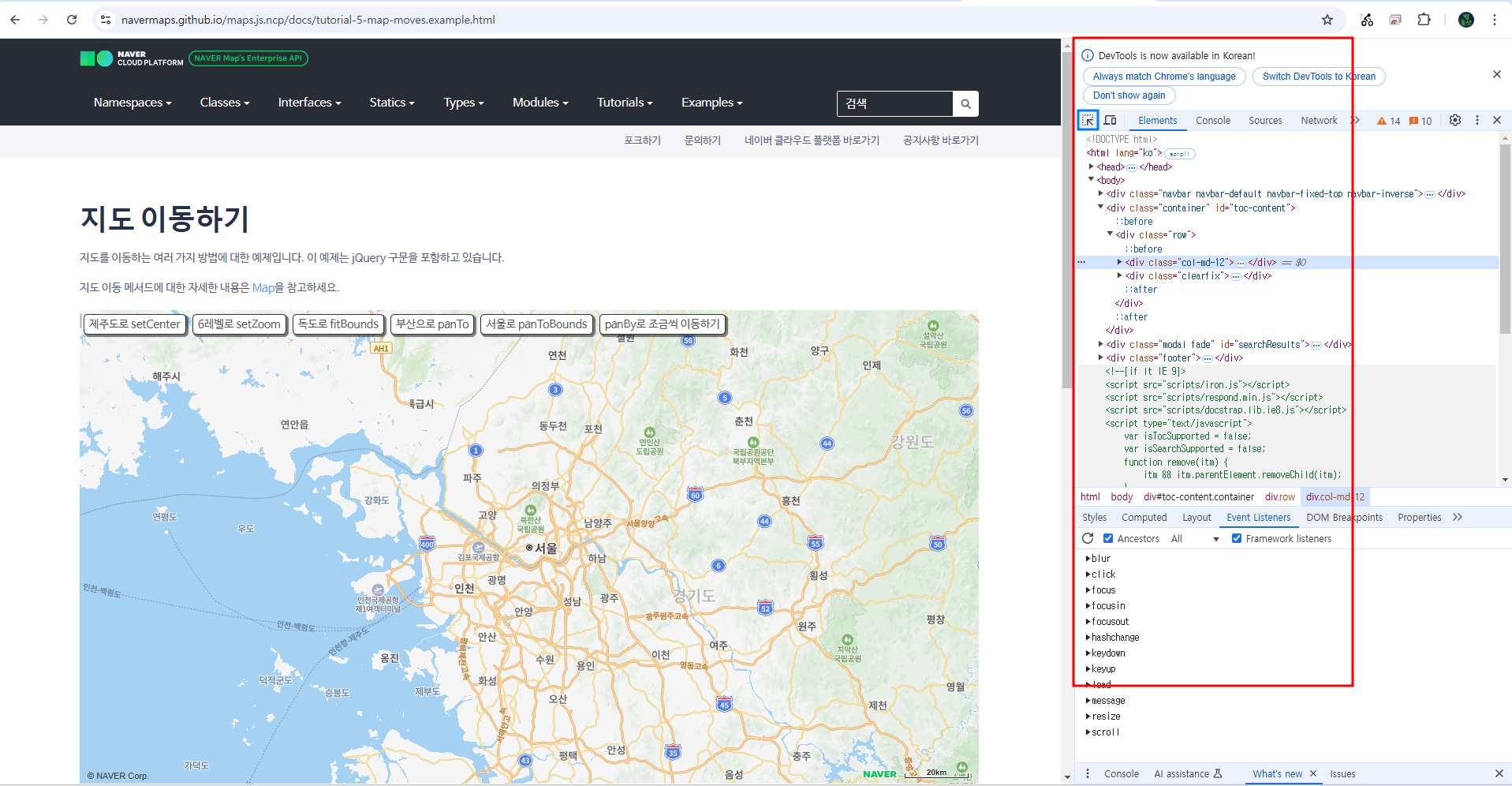Open the Styles pane tab

point(1094,518)
